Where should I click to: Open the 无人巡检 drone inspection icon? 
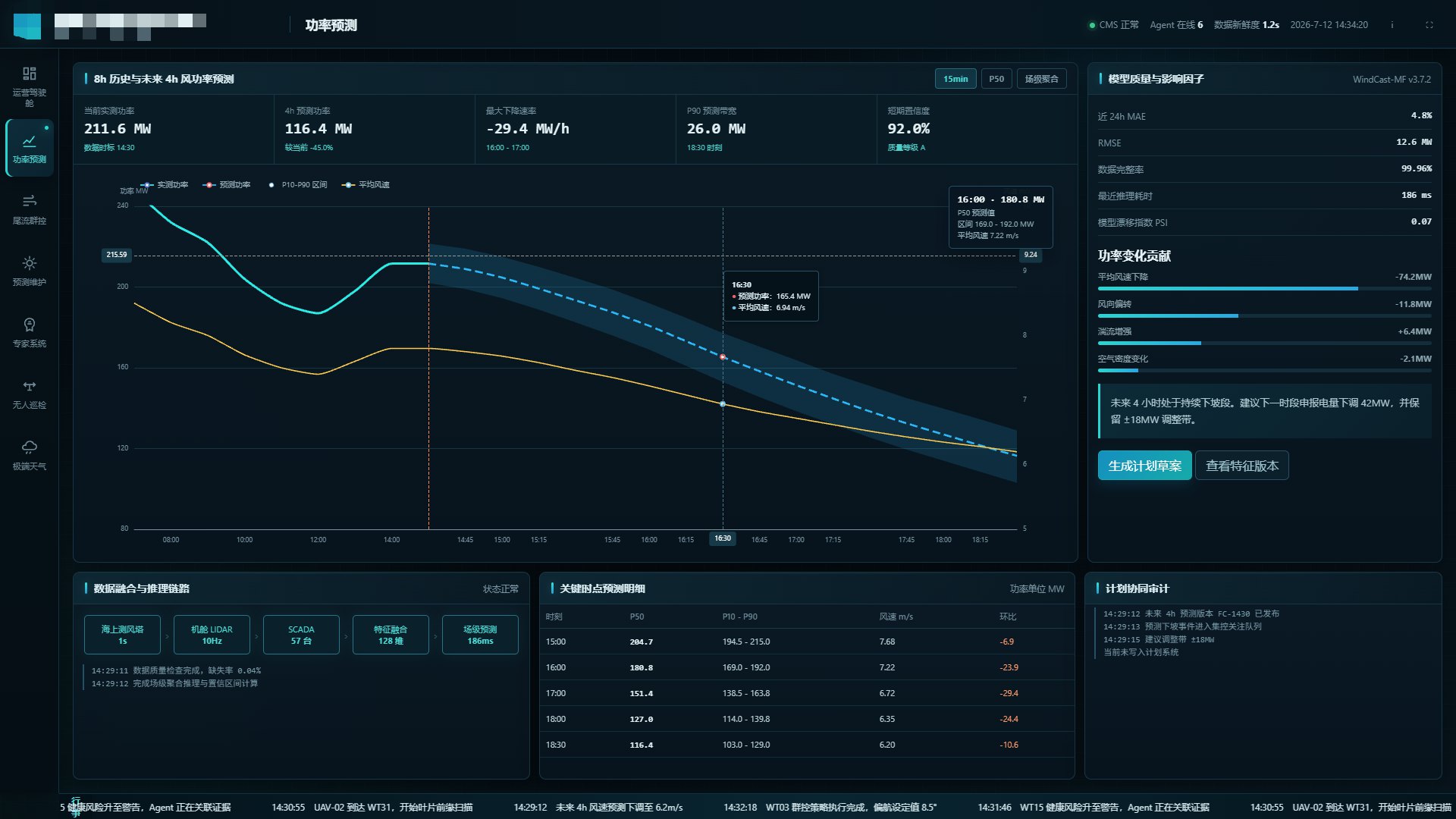pos(29,386)
